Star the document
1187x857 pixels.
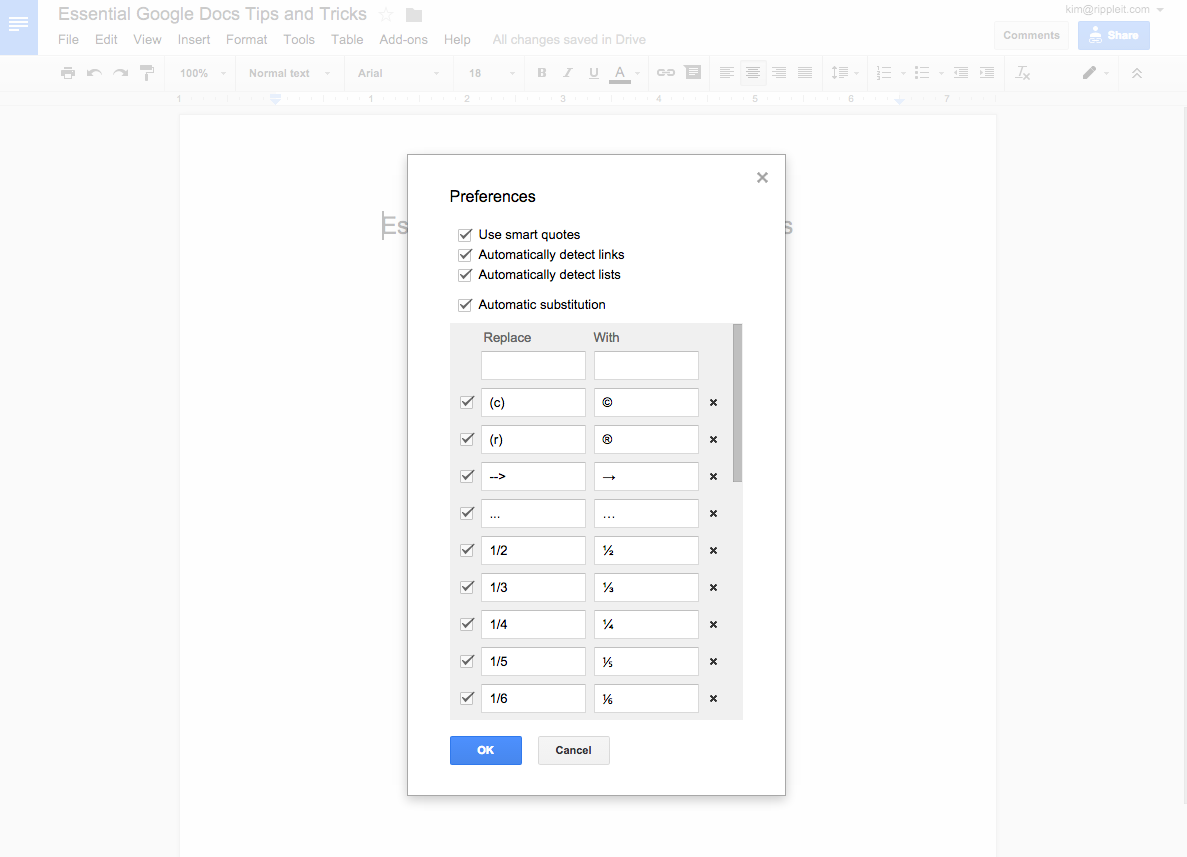(386, 14)
